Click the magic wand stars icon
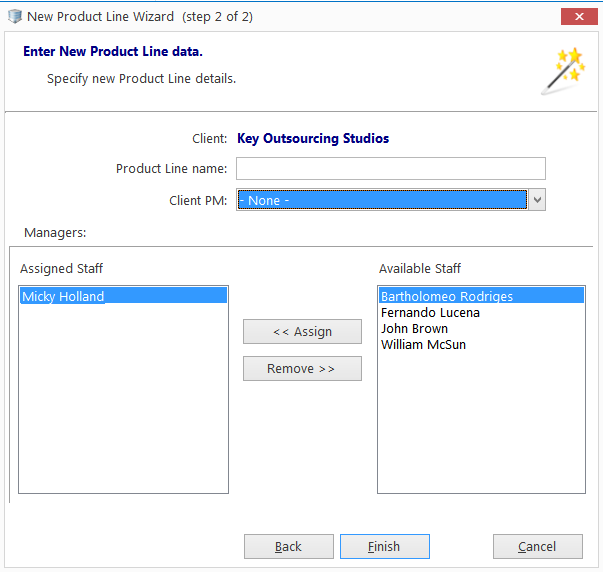603x572 pixels. pyautogui.click(x=563, y=71)
